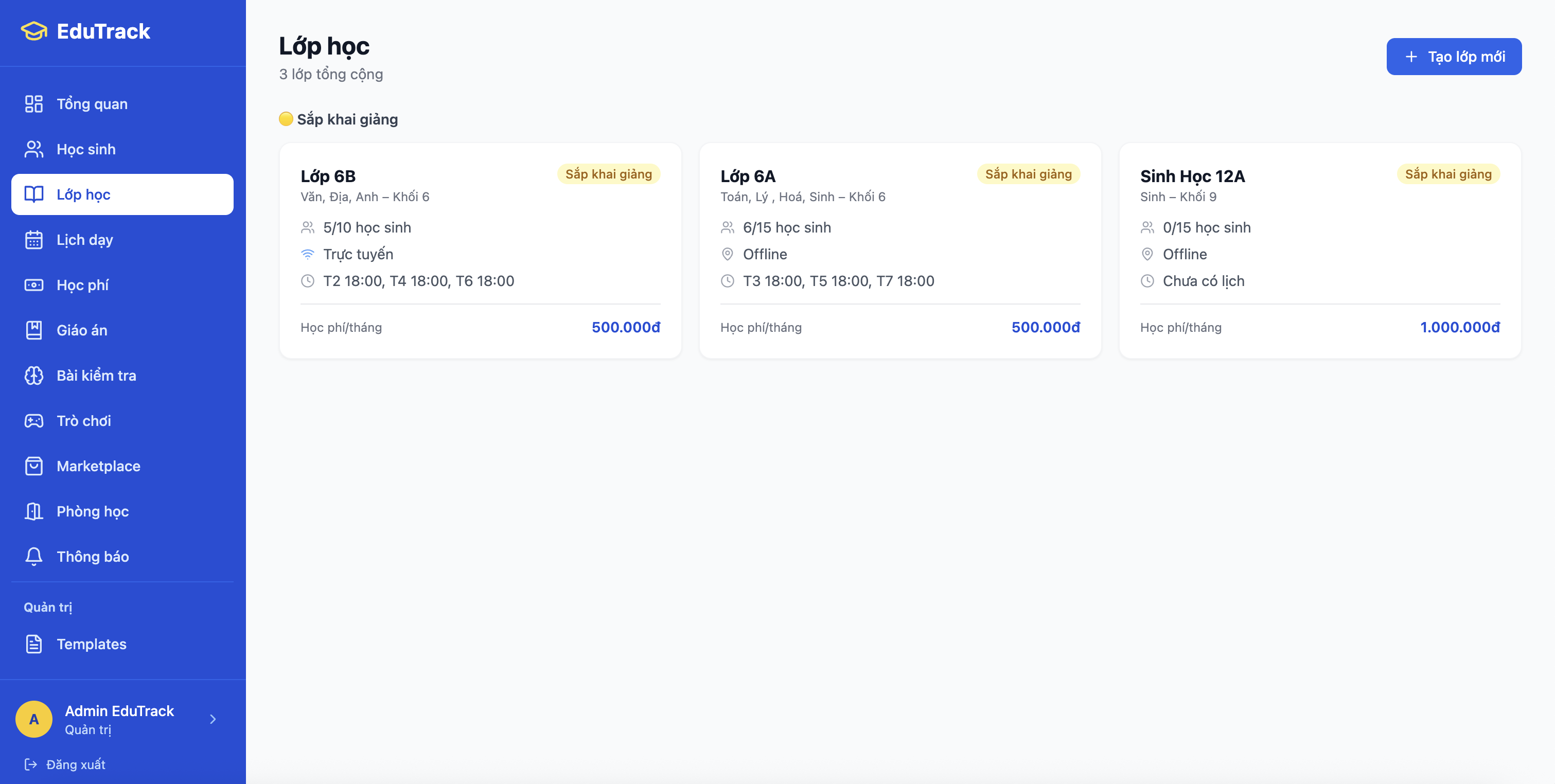Screen dimensions: 1555x784
Task: Expand Admin EduTrack profile chevron
Action: (213, 719)
